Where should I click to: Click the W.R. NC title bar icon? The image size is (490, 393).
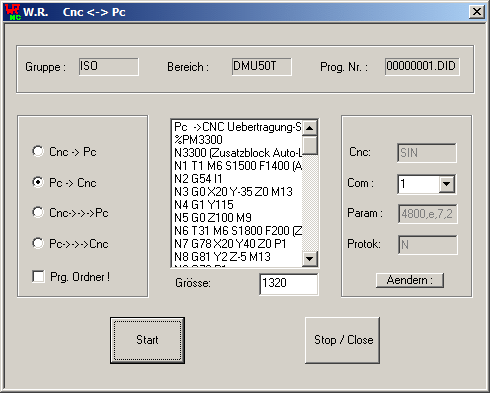[13, 12]
